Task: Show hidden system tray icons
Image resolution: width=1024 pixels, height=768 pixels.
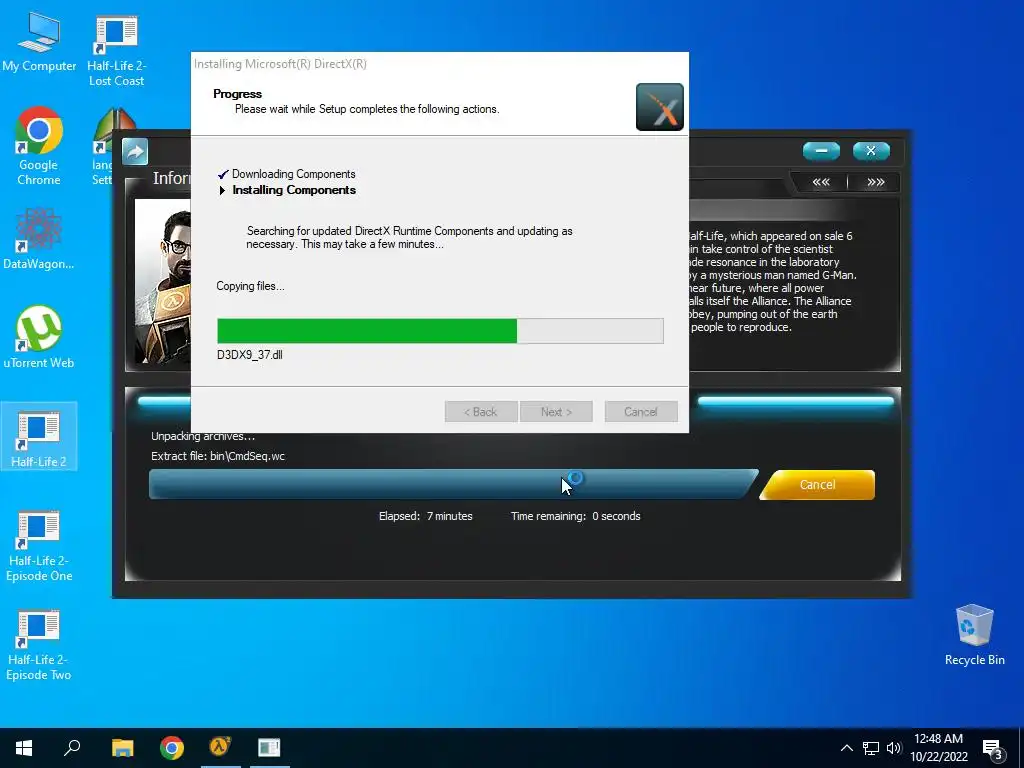Action: coord(846,748)
